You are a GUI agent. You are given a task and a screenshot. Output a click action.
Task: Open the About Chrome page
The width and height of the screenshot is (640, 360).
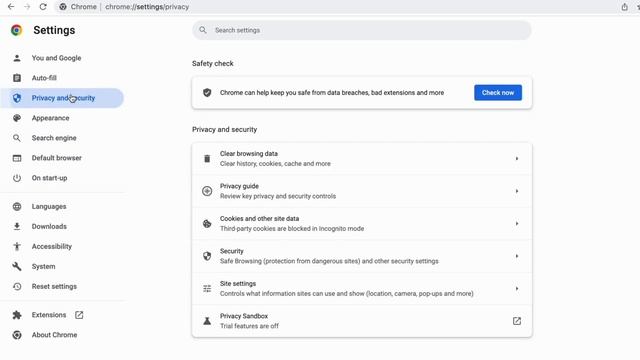(x=54, y=335)
